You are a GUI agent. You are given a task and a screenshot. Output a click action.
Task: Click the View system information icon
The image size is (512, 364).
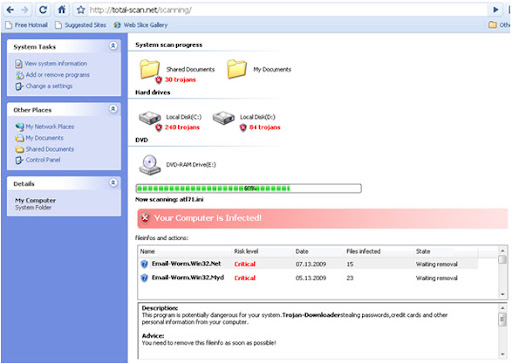[19, 64]
